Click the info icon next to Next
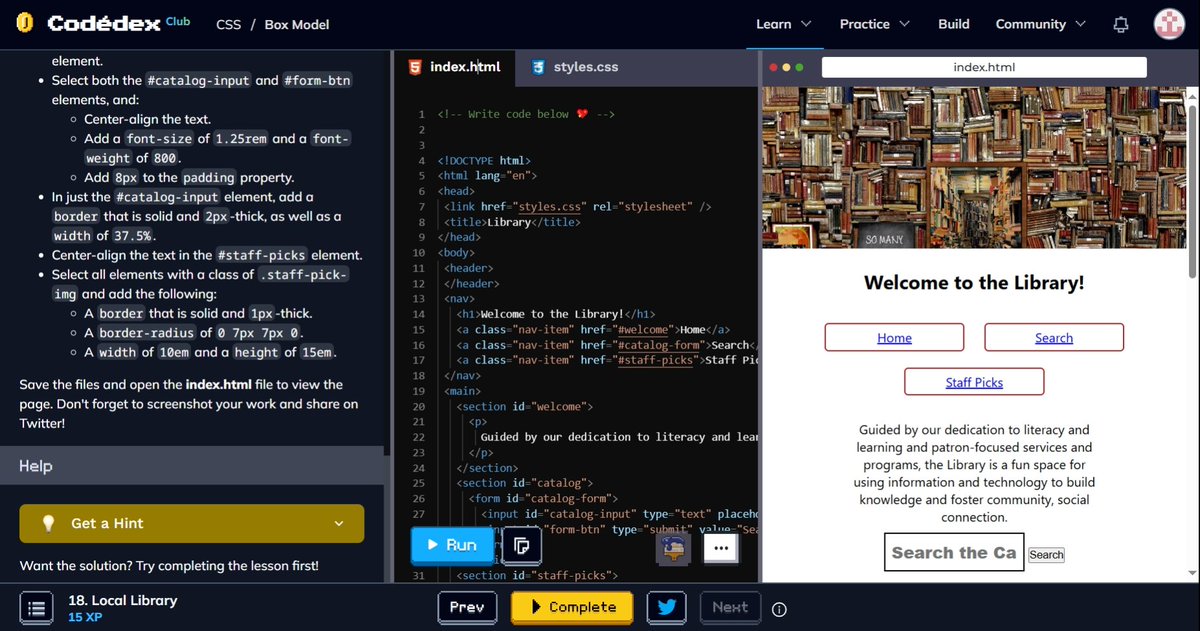This screenshot has height=631, width=1200. coord(778,608)
